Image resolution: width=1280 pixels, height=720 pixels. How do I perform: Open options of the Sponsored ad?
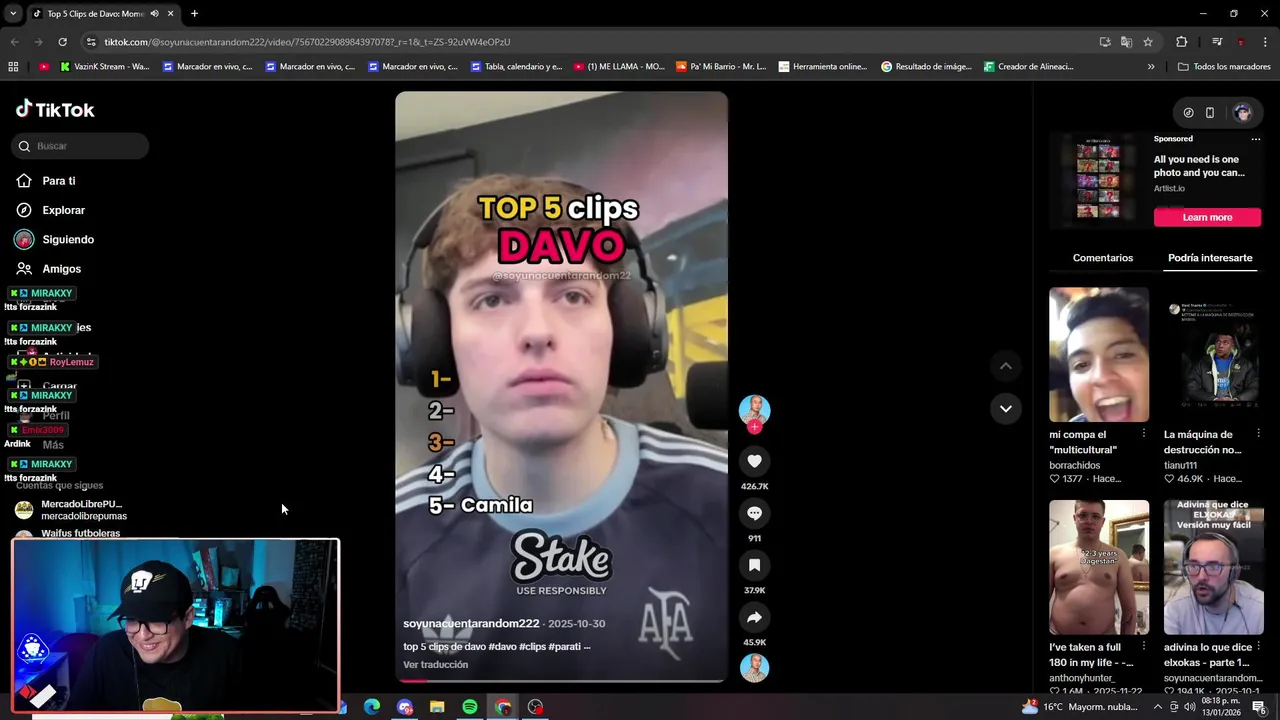[1256, 139]
